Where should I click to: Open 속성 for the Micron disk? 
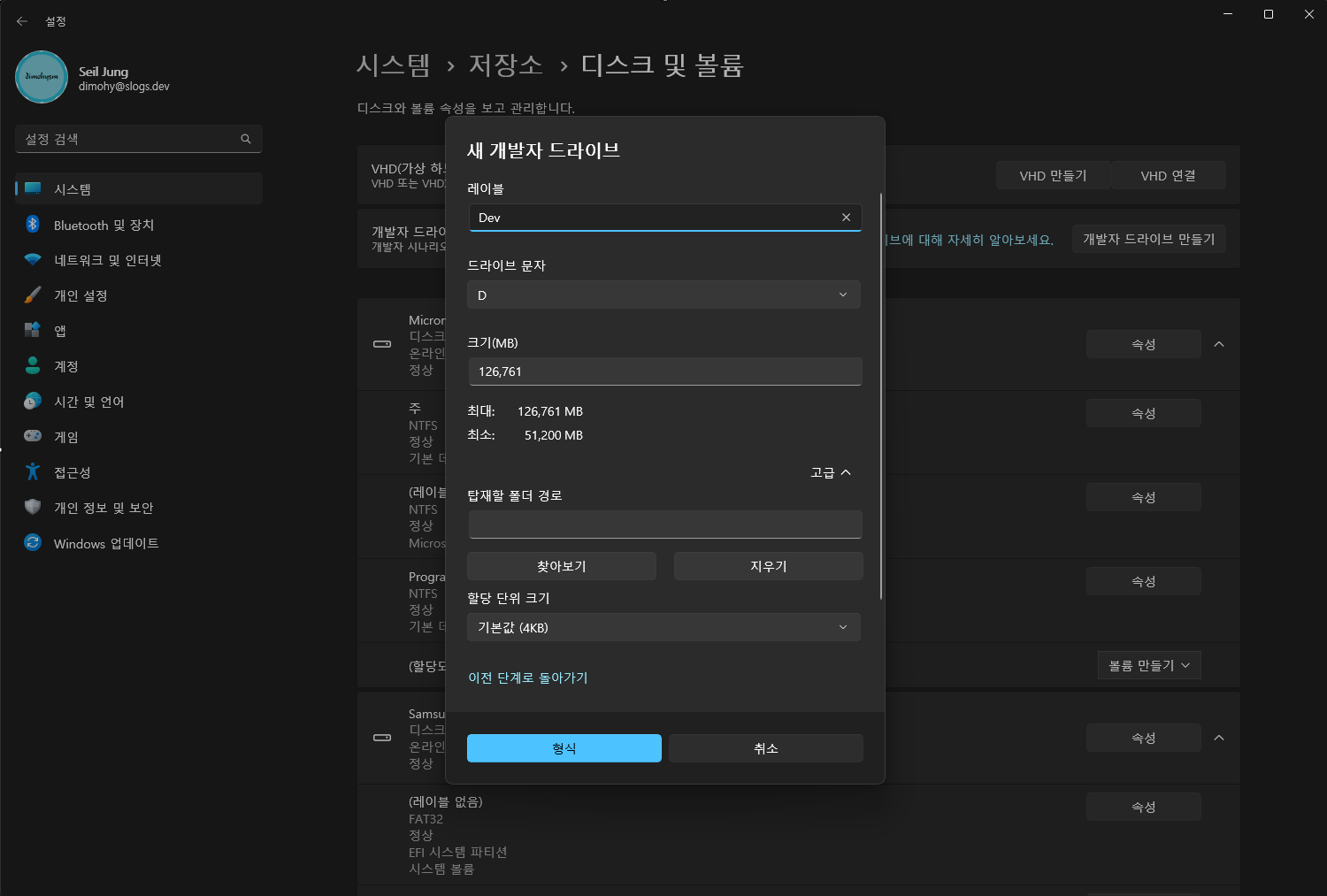[1144, 344]
